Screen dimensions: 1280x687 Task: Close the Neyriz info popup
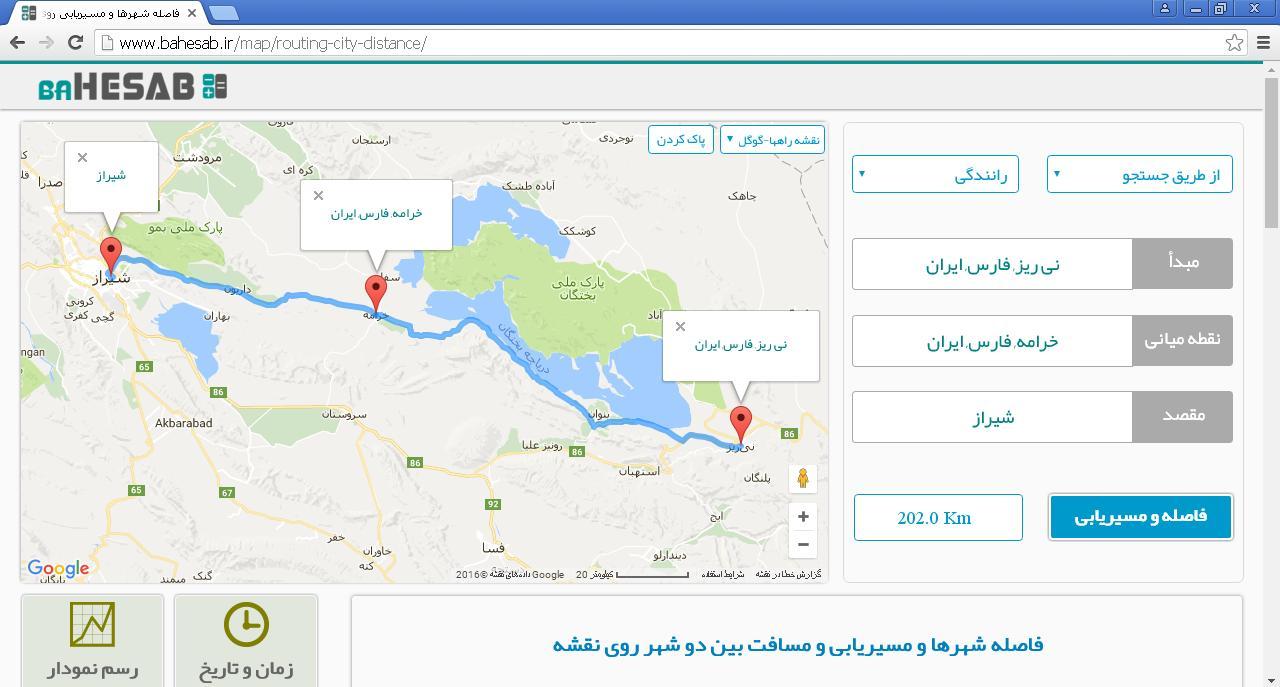(681, 327)
